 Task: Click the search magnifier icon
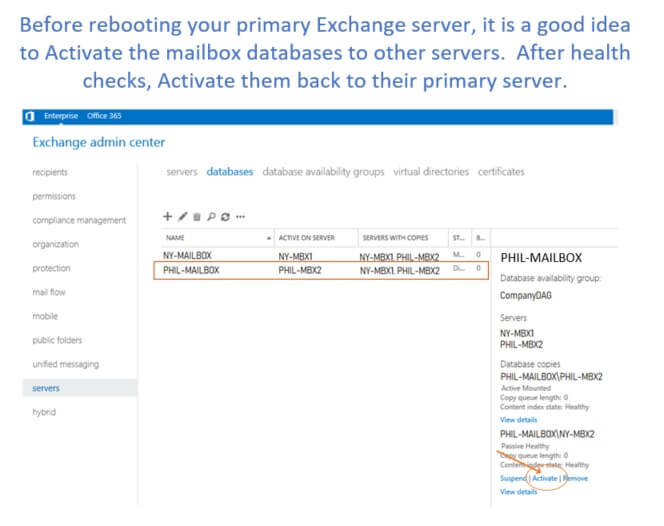click(211, 217)
